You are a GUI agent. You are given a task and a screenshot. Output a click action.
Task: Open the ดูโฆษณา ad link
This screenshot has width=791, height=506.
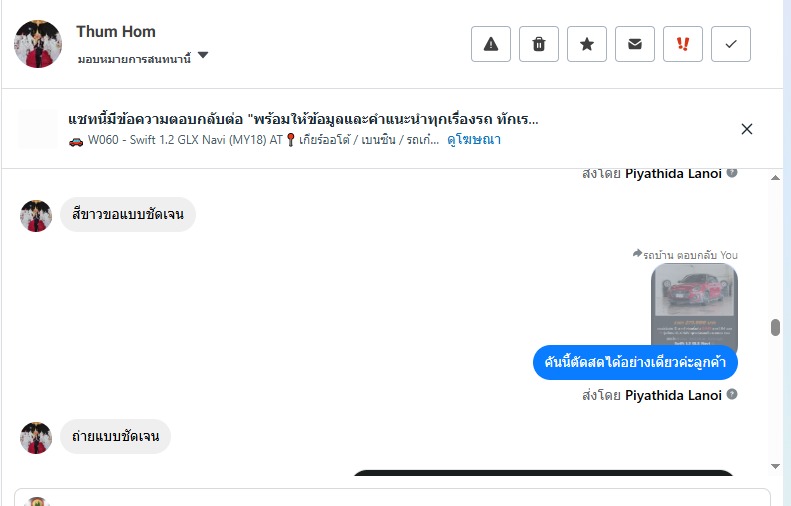[x=474, y=140]
